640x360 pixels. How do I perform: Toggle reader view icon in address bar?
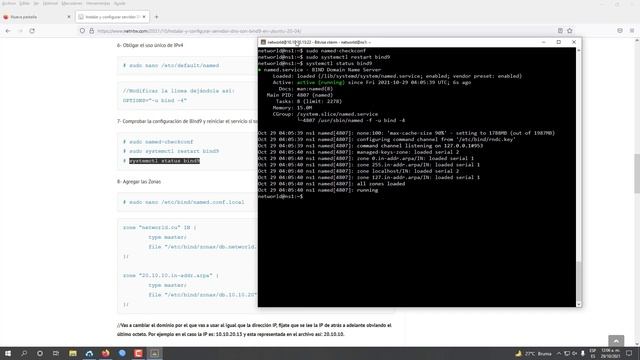560,31
